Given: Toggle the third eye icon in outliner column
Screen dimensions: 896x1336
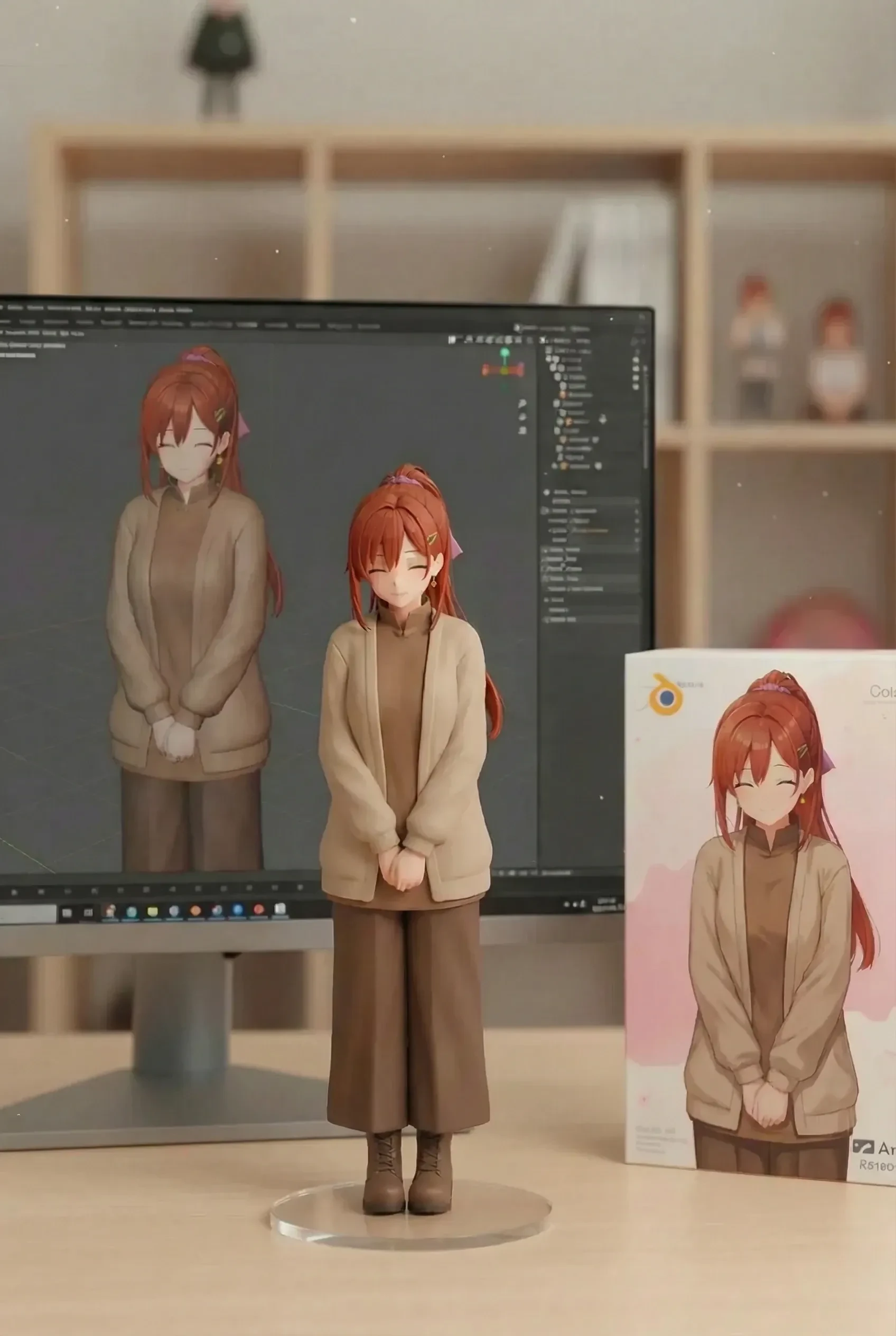Looking at the screenshot, I should point(636,378).
